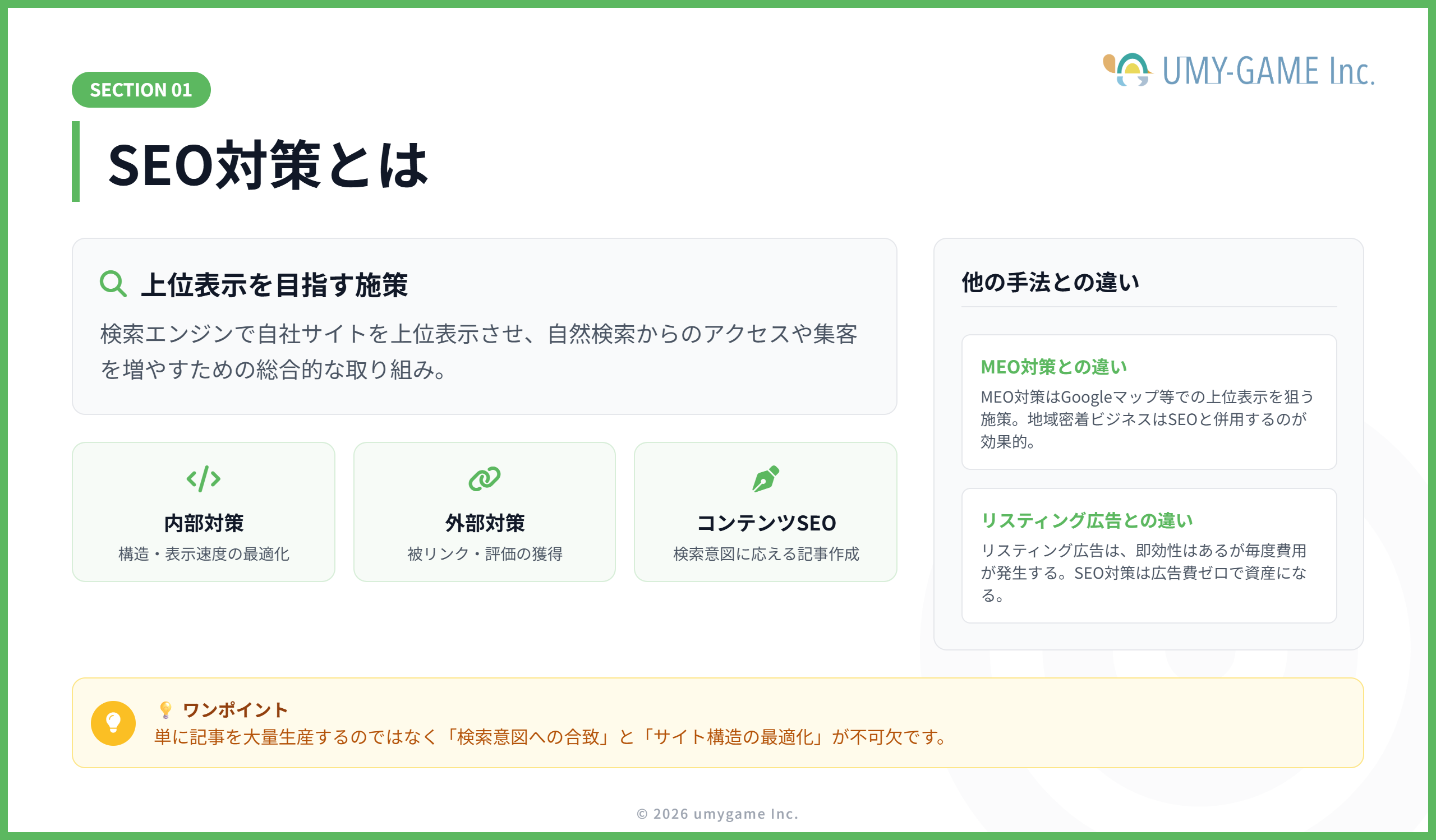Click the text 被リンク・評価の獲得

point(484,553)
